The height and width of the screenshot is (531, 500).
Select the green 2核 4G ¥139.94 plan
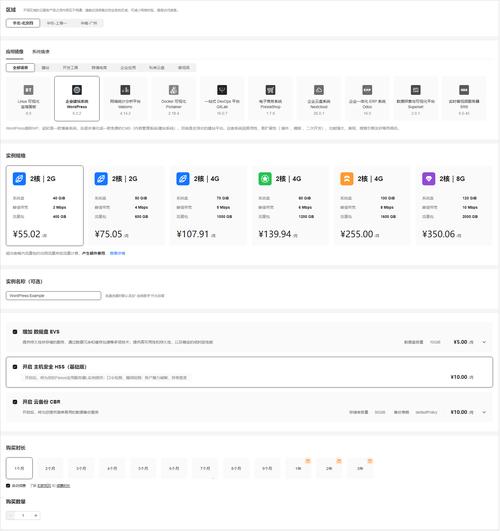tap(290, 205)
